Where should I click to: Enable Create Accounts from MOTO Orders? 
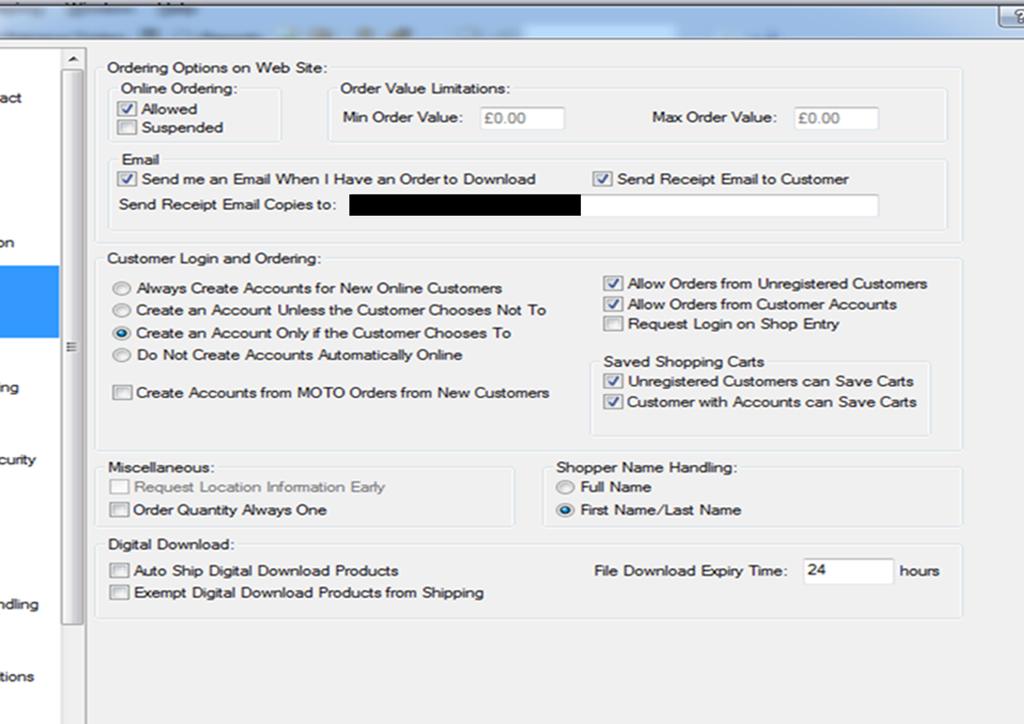pyautogui.click(x=122, y=393)
